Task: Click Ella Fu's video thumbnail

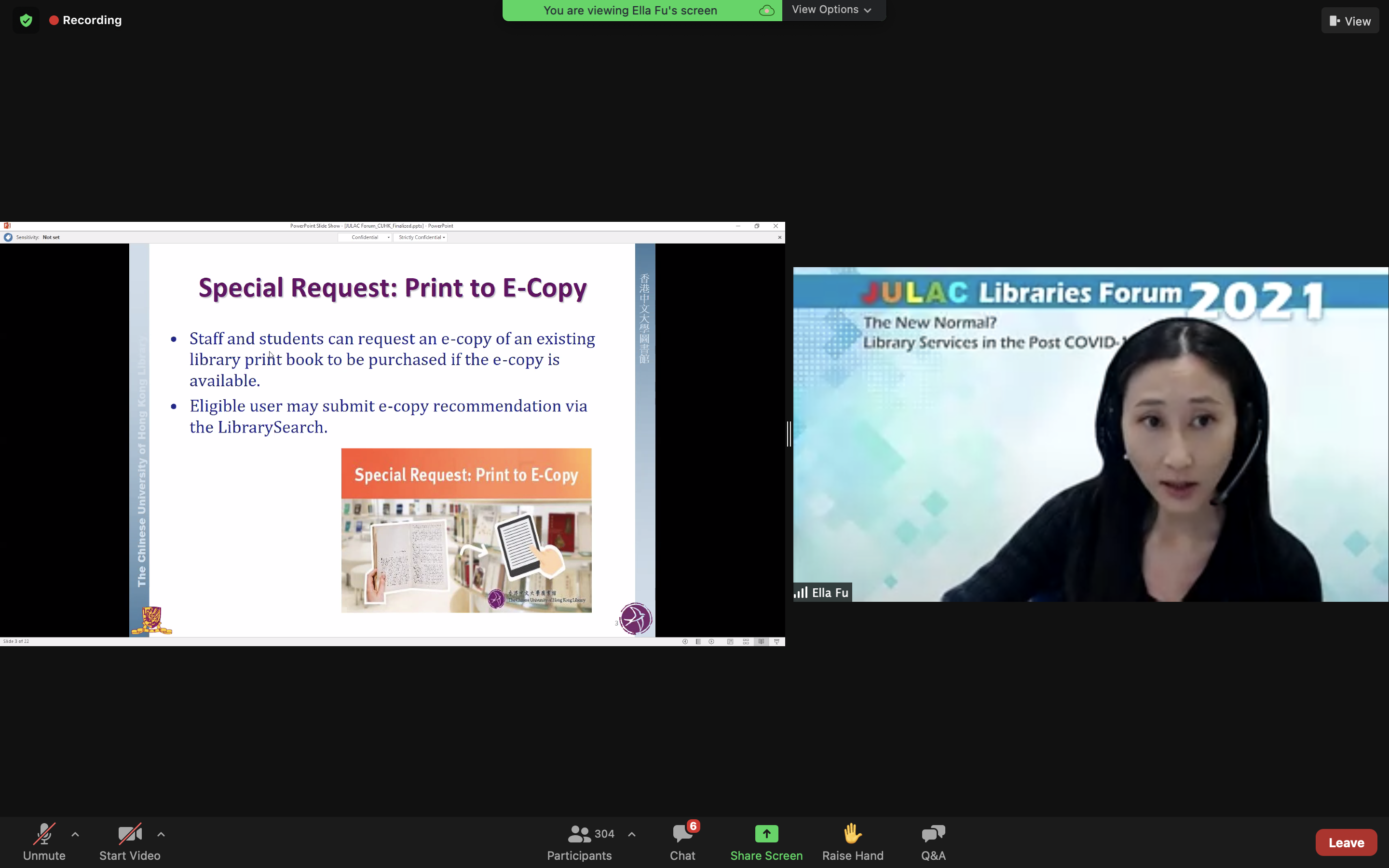Action: (1090, 434)
